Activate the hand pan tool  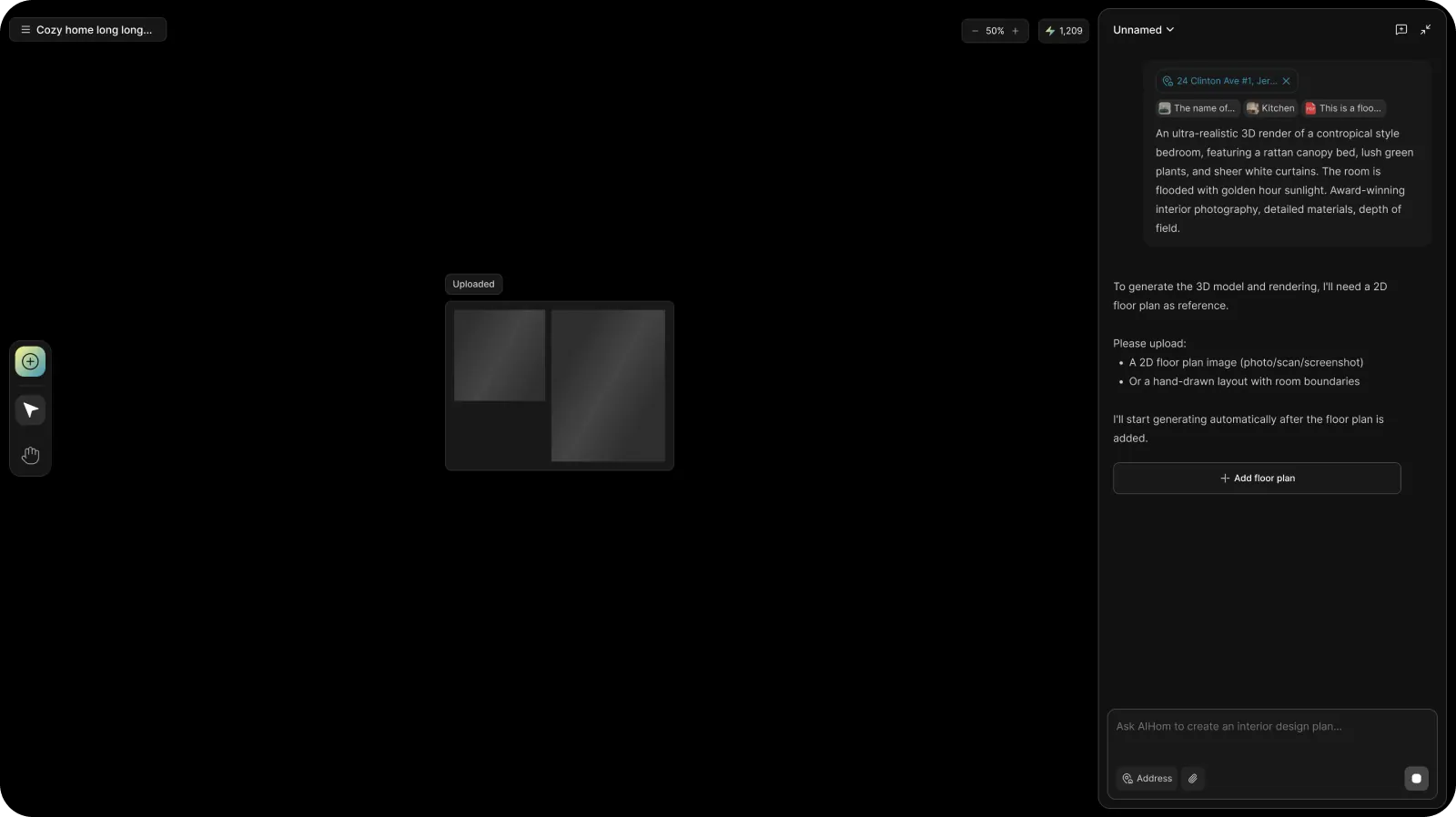click(x=30, y=456)
